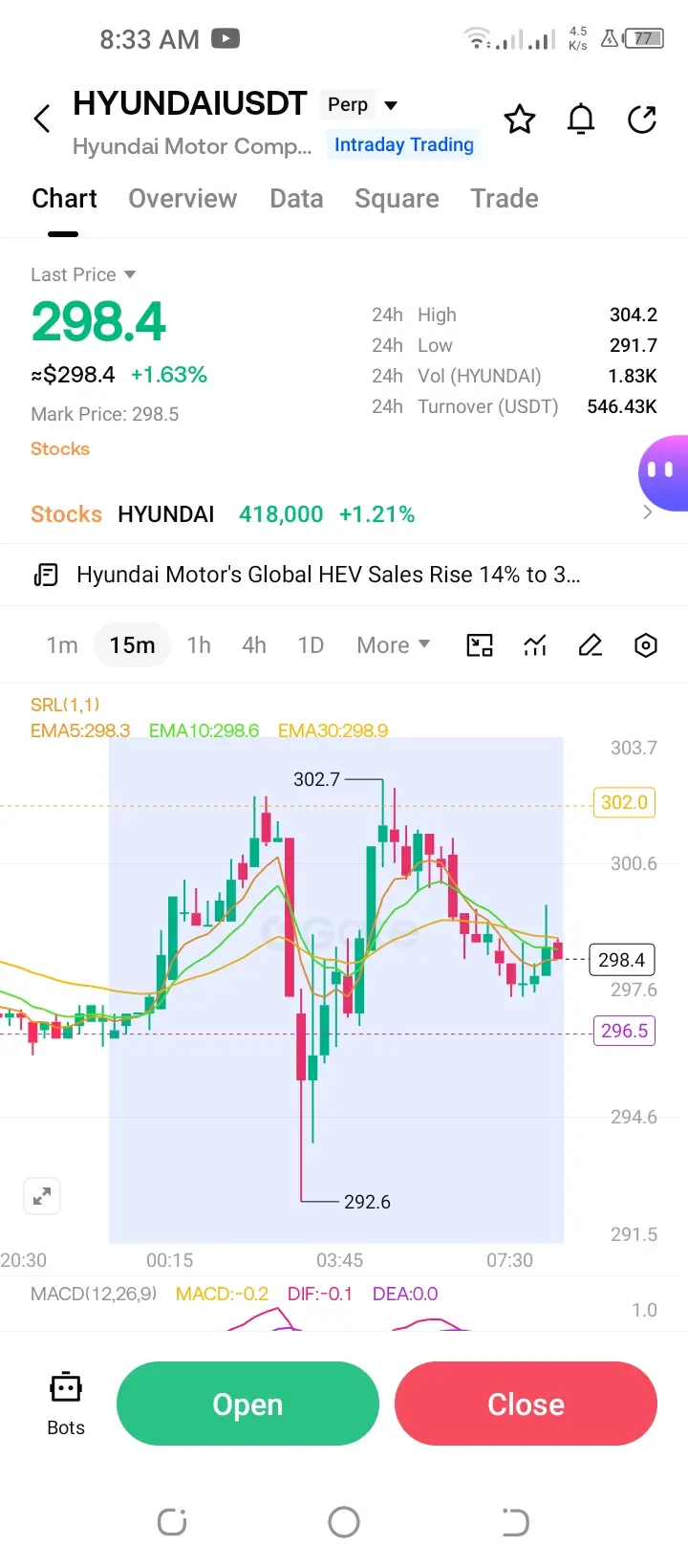Open chart settings hexagon icon
Image resolution: width=688 pixels, height=1568 pixels.
(x=646, y=645)
